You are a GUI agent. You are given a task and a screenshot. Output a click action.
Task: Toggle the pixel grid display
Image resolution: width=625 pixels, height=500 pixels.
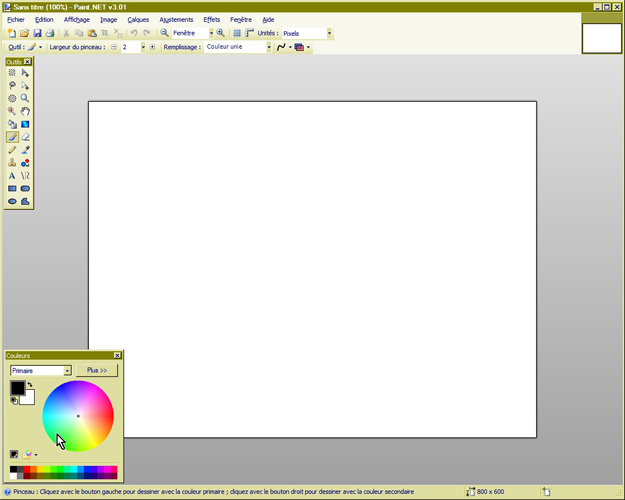pos(236,33)
